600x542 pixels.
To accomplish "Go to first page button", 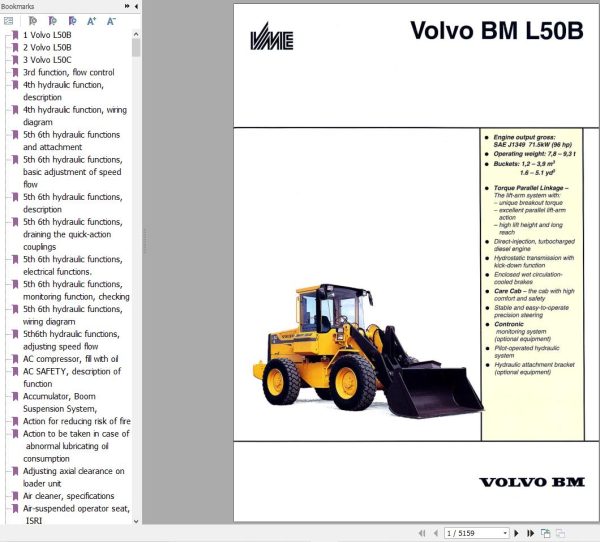I will 422,533.
